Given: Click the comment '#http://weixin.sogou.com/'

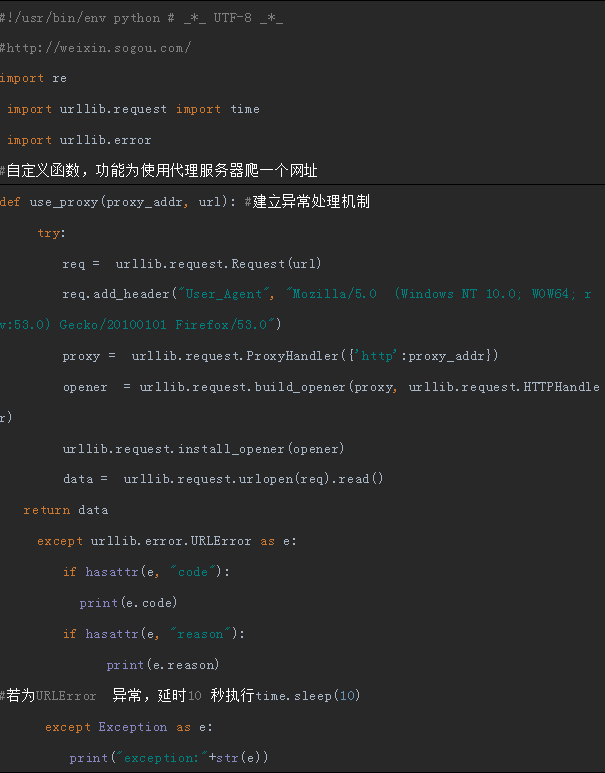Looking at the screenshot, I should [x=95, y=48].
